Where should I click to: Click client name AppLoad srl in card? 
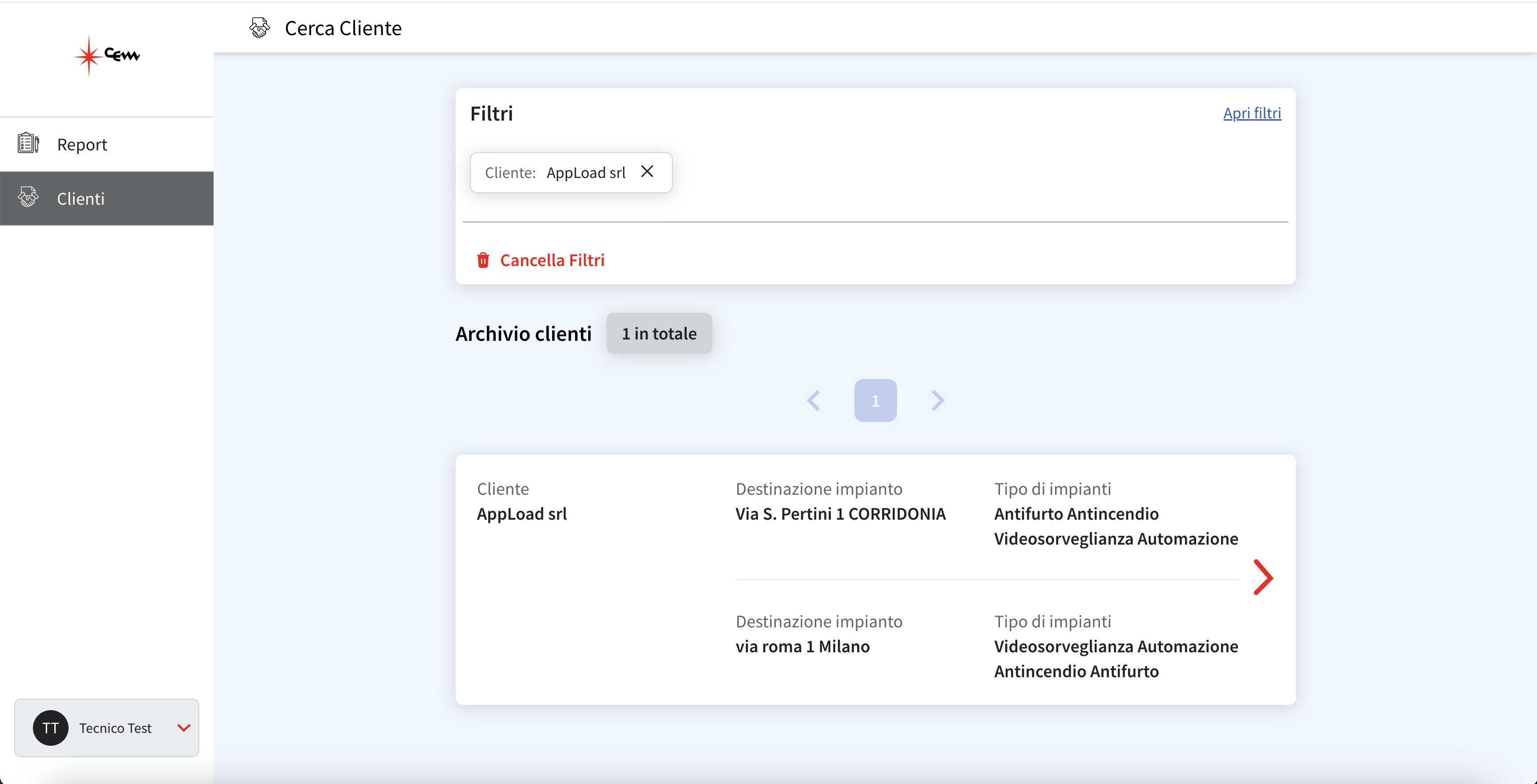(522, 514)
